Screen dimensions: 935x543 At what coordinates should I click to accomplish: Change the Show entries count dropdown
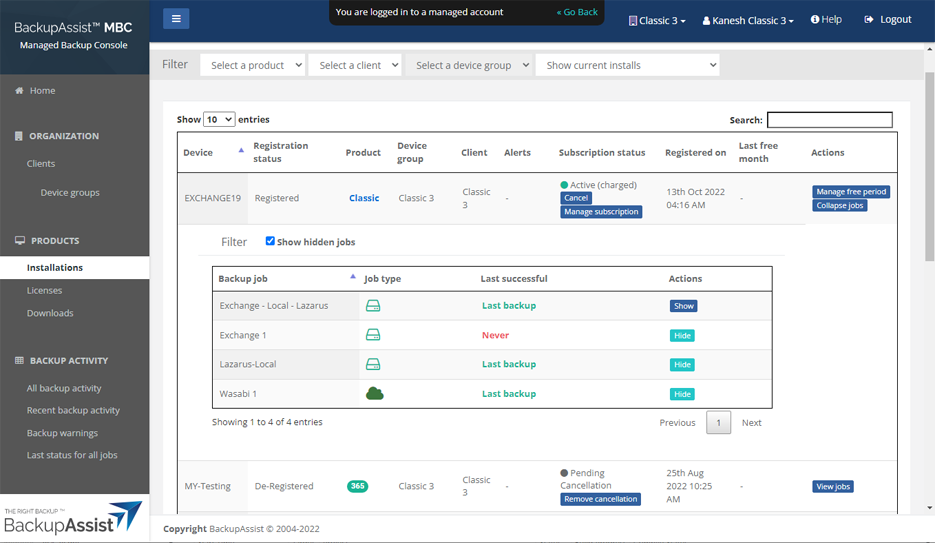pyautogui.click(x=219, y=119)
